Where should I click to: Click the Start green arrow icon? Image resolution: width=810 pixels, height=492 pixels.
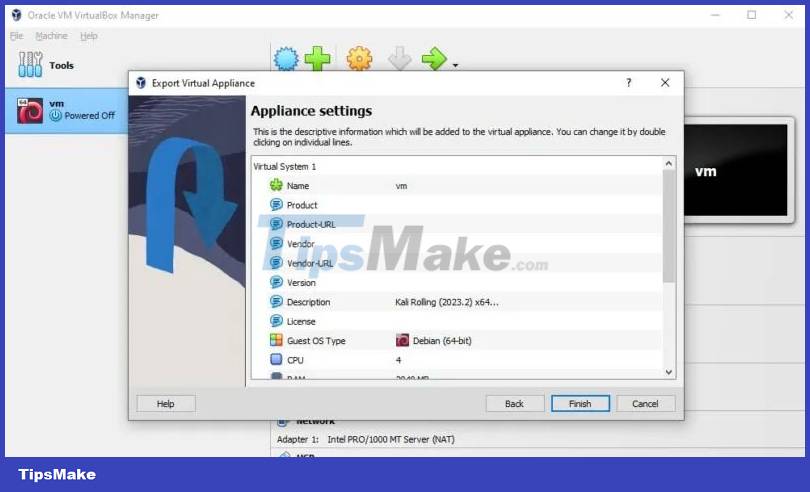coord(434,58)
